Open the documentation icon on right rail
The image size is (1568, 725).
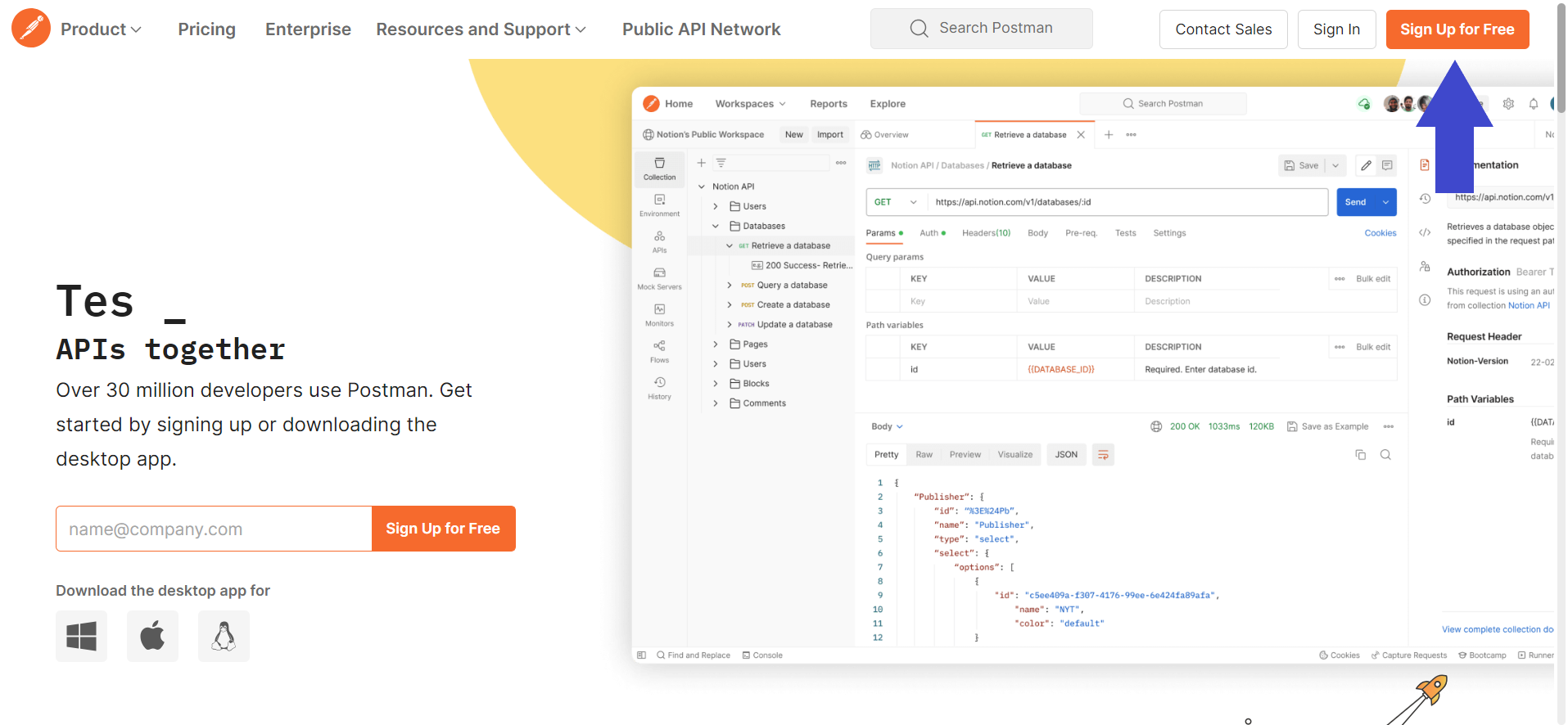coord(1425,165)
